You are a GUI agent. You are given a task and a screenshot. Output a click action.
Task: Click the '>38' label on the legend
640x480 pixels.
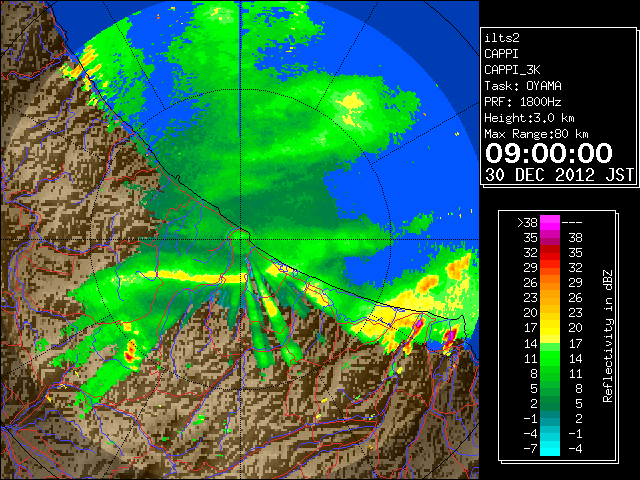point(527,223)
